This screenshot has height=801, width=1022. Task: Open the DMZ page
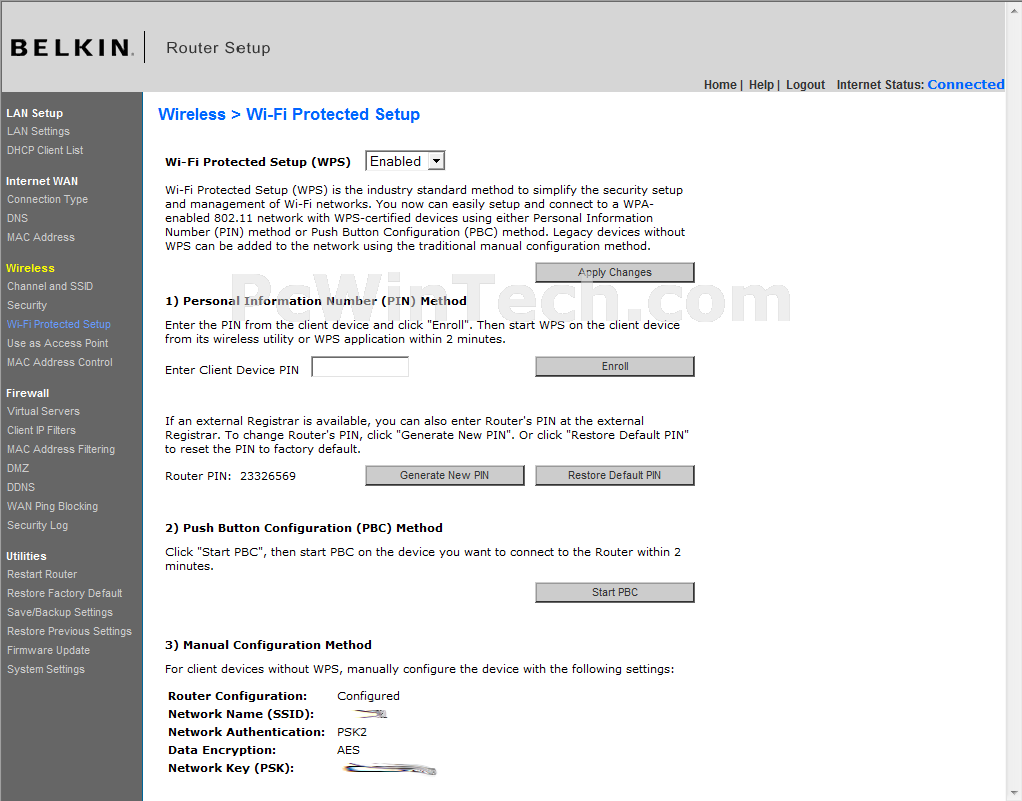[x=18, y=468]
